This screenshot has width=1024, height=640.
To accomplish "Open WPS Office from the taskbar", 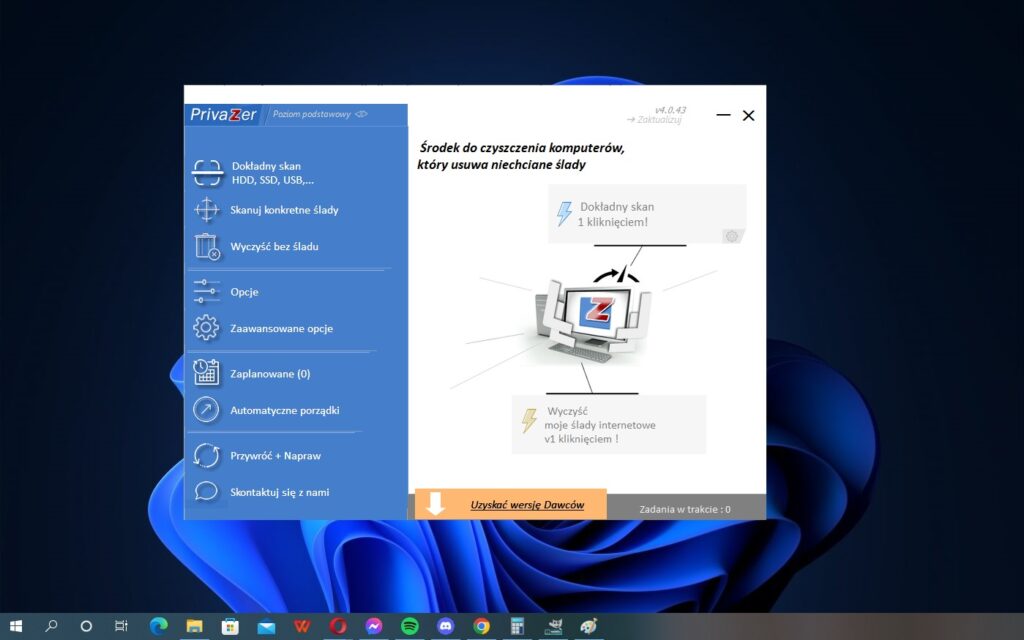I will click(x=302, y=626).
